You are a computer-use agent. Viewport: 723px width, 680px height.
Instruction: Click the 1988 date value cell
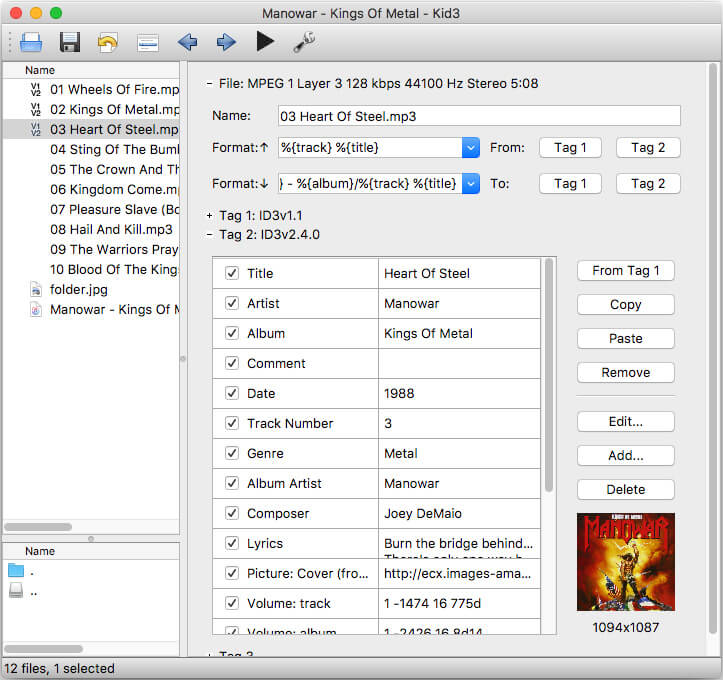[x=459, y=393]
